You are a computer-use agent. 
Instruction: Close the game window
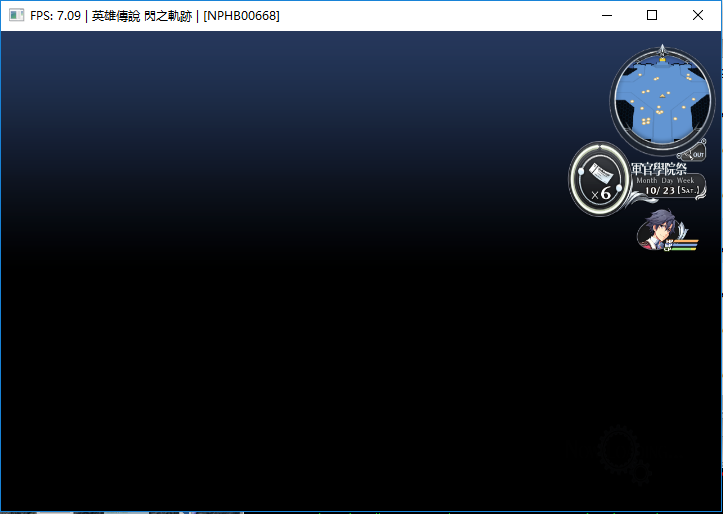tap(698, 15)
